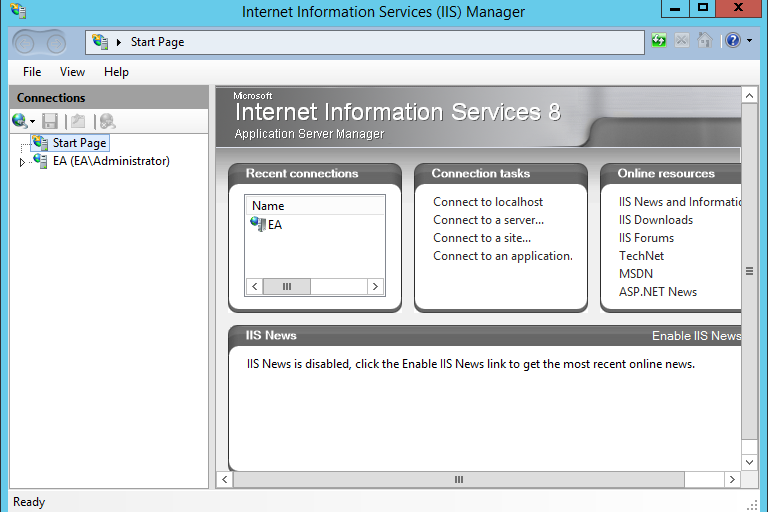The width and height of the screenshot is (768, 512).
Task: Expand the EA server tree node
Action: click(x=22, y=162)
